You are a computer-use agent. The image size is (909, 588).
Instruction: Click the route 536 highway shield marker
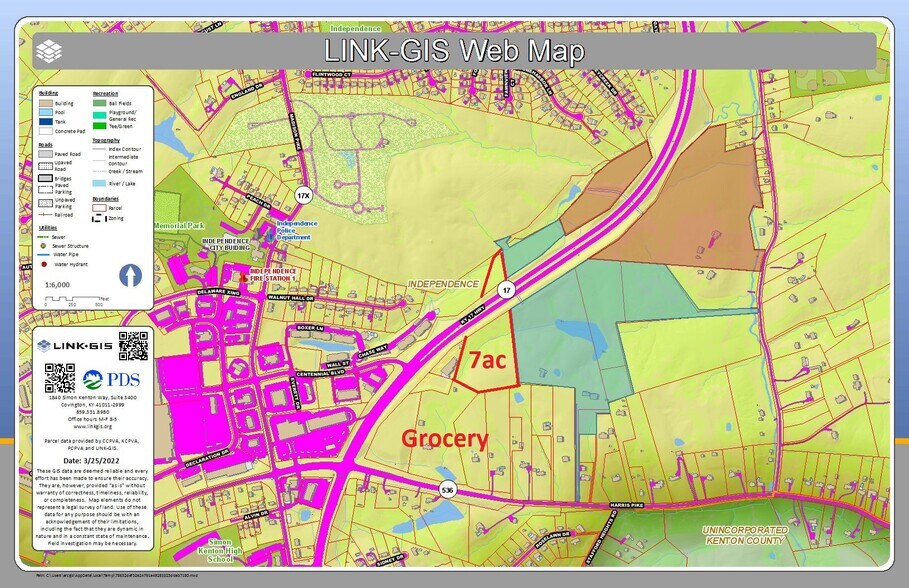coord(446,488)
